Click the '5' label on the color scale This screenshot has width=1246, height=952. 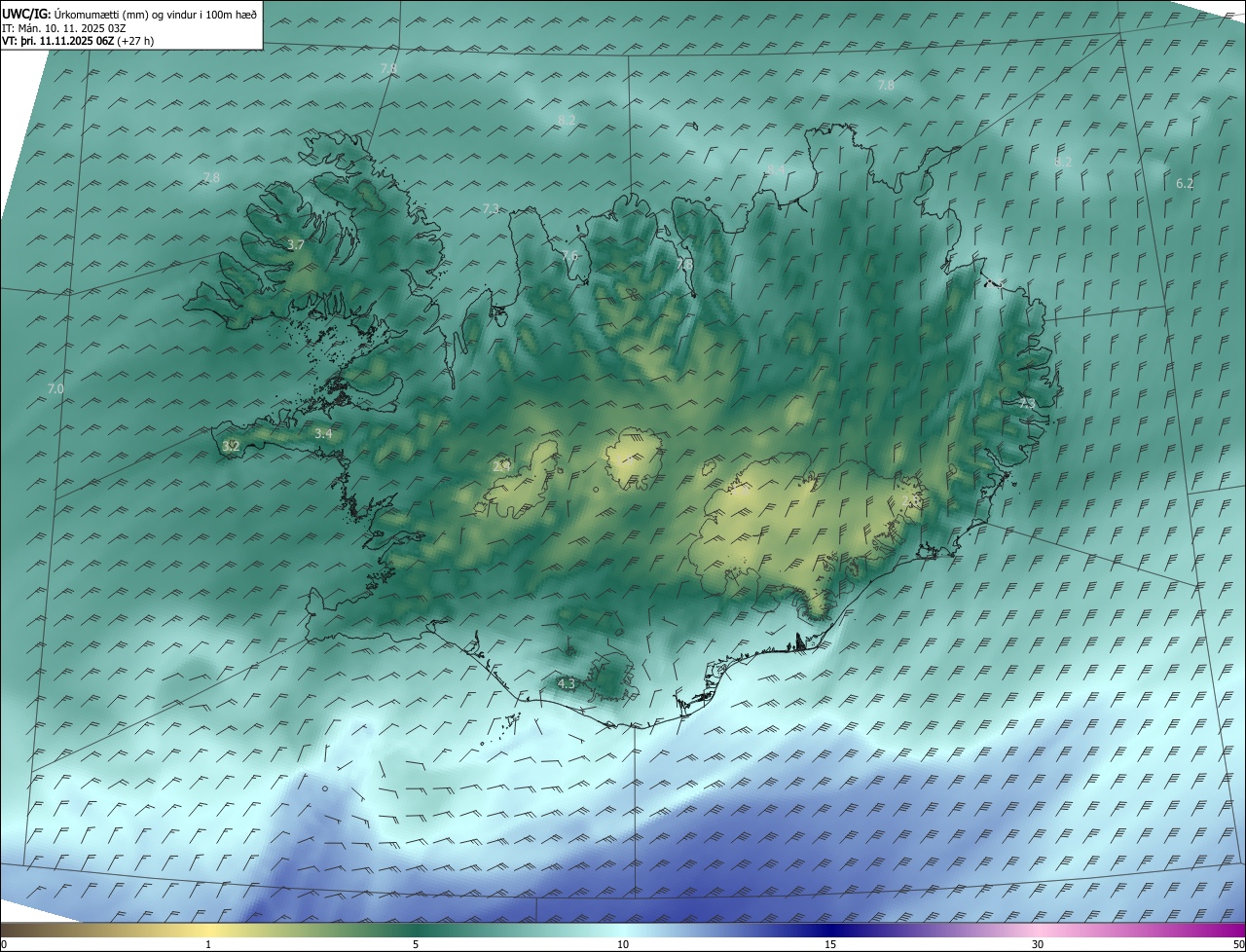coord(416,944)
